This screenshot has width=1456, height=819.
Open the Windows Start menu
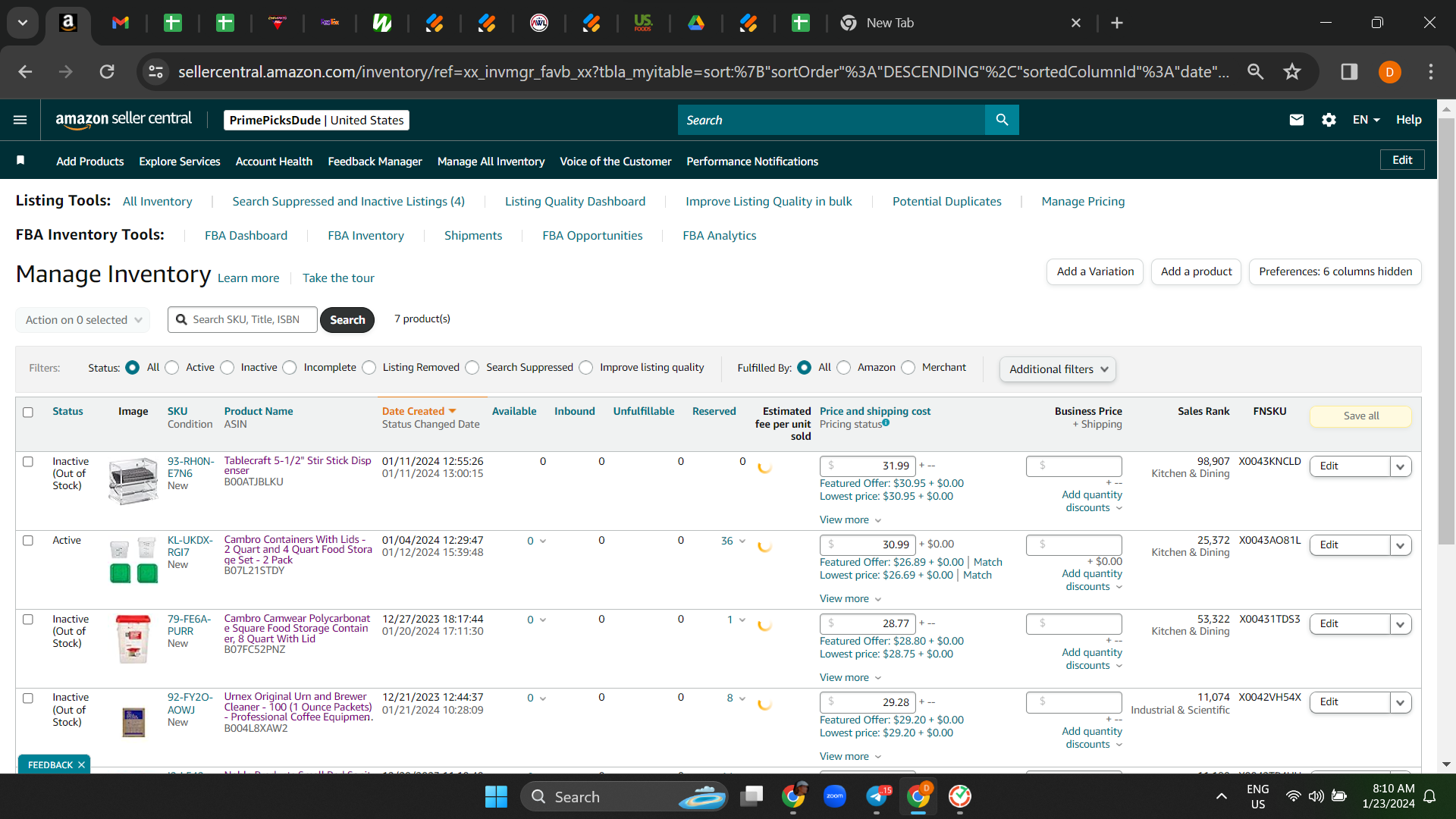click(496, 796)
